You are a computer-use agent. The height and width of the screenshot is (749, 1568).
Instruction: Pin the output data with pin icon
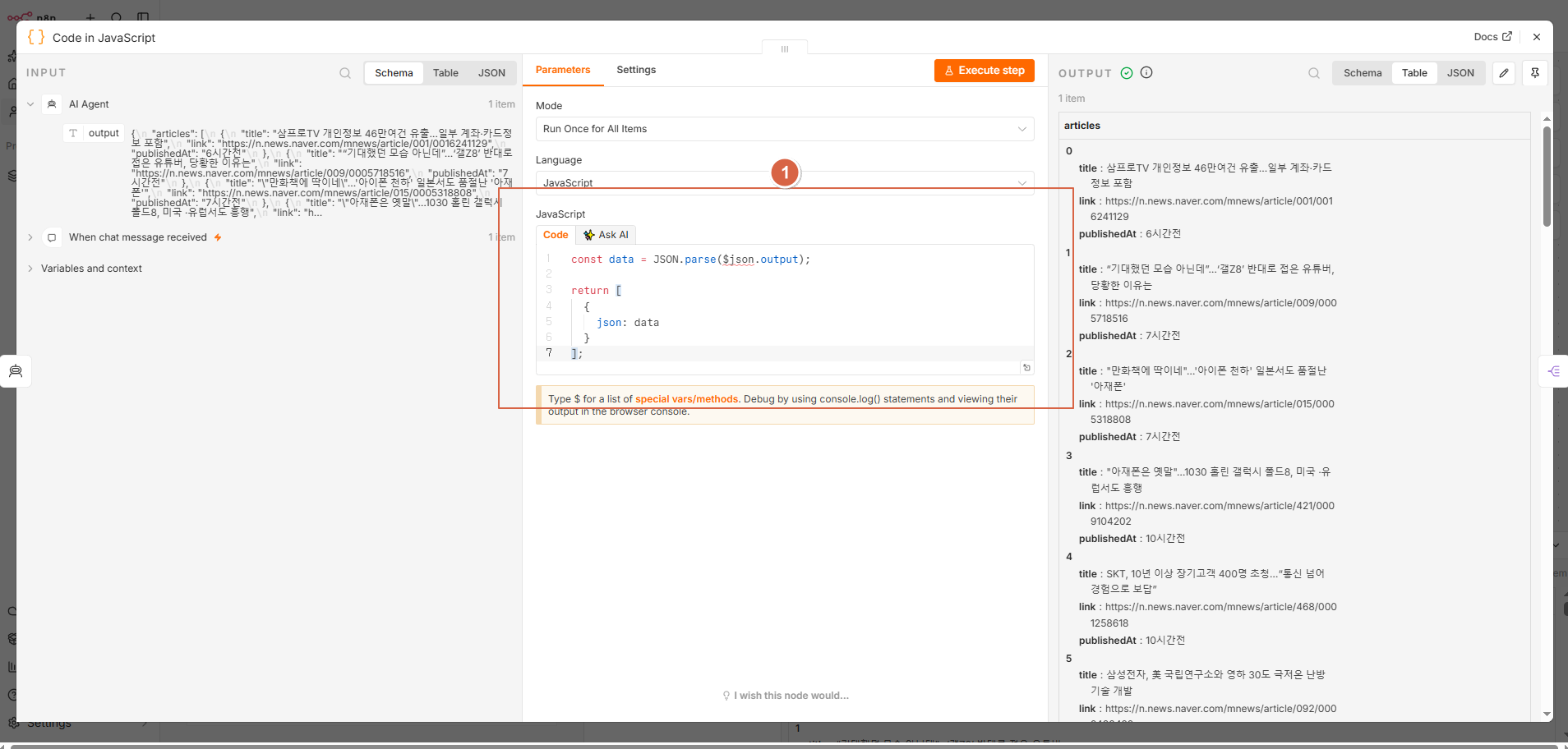[1535, 73]
